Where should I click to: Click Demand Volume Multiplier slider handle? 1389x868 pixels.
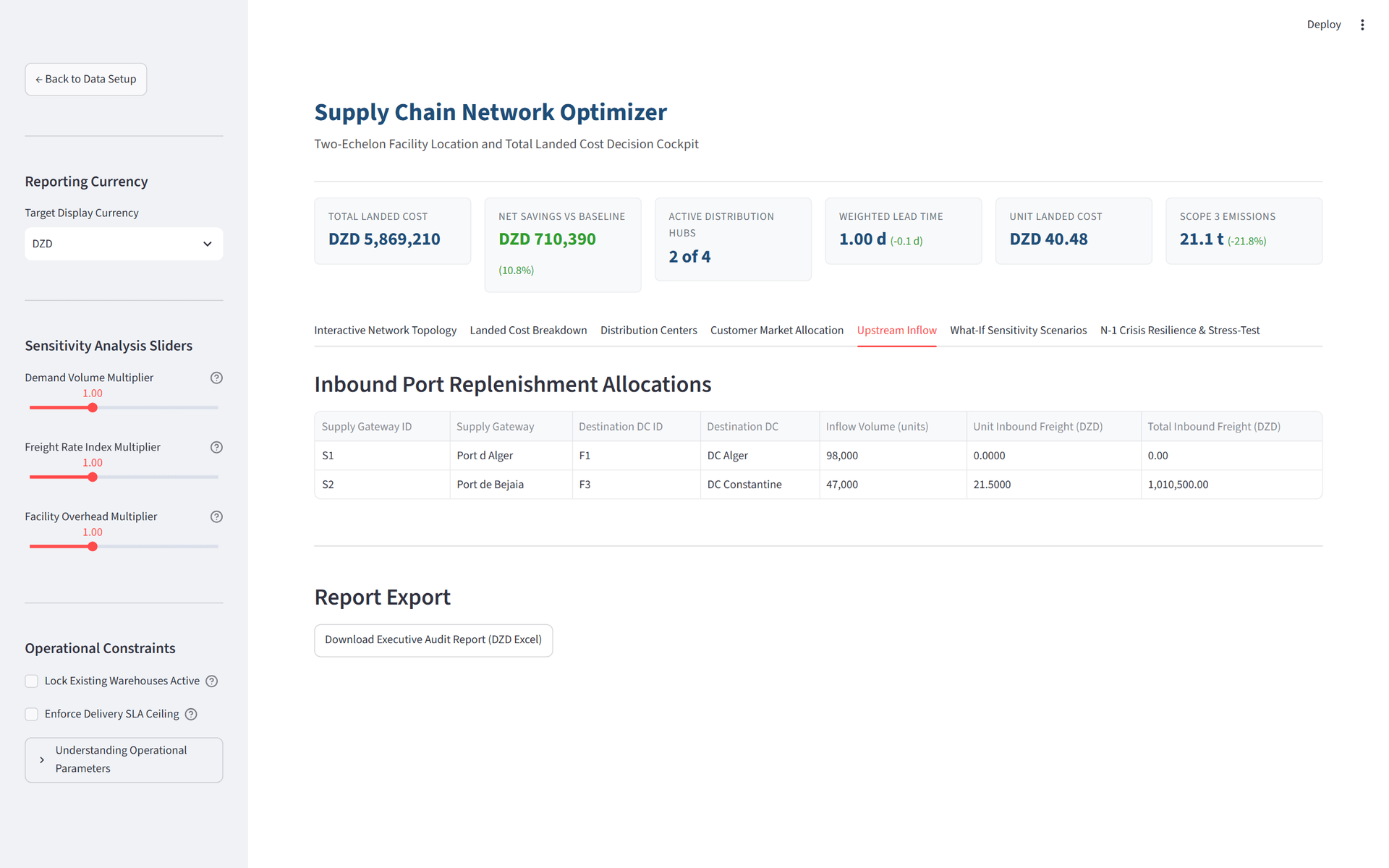point(93,407)
